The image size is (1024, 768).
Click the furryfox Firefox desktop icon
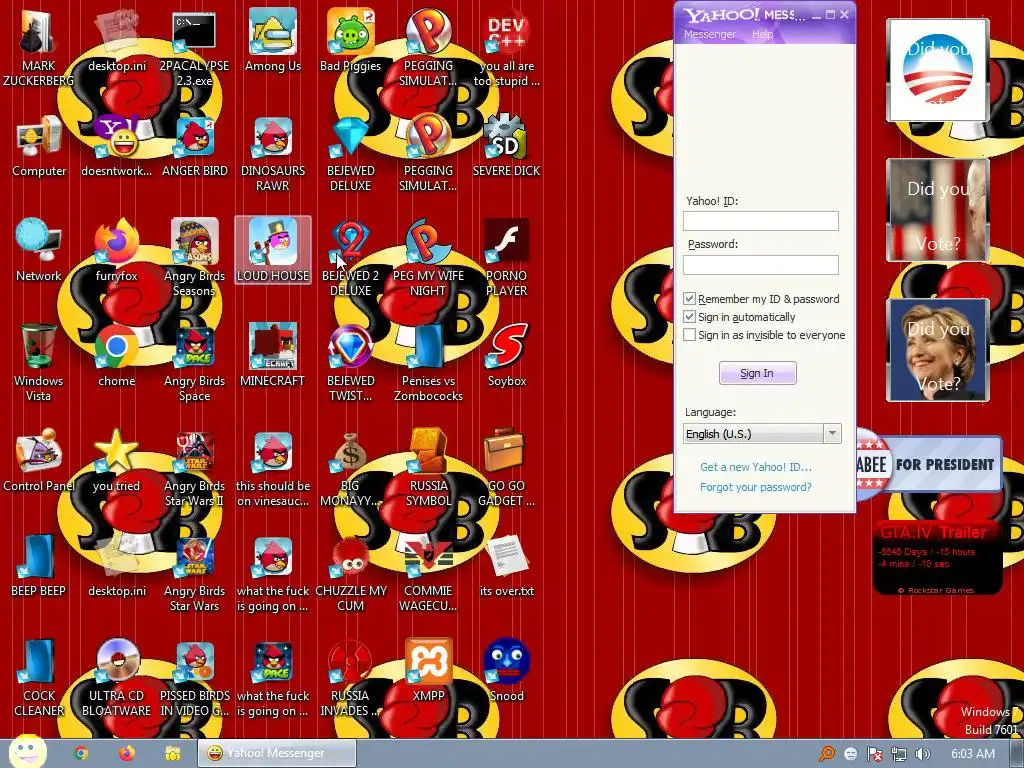pyautogui.click(x=117, y=250)
